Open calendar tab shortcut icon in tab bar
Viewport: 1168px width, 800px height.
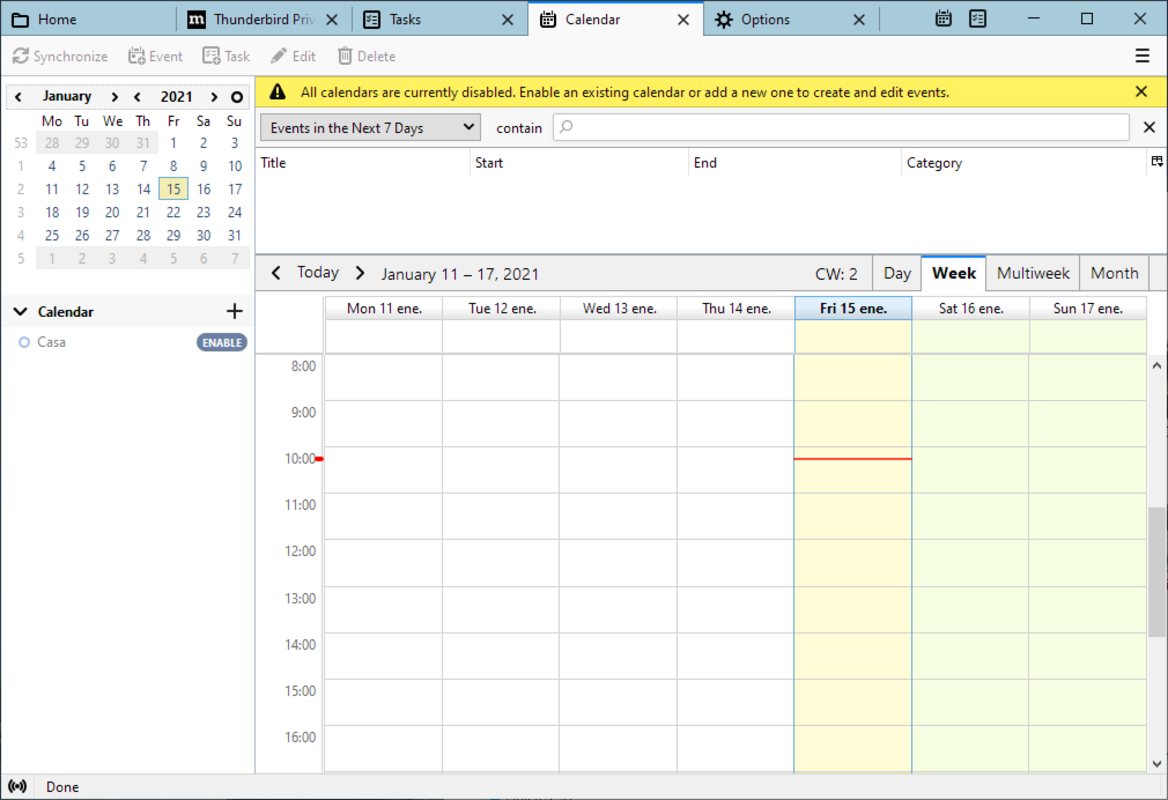point(943,19)
